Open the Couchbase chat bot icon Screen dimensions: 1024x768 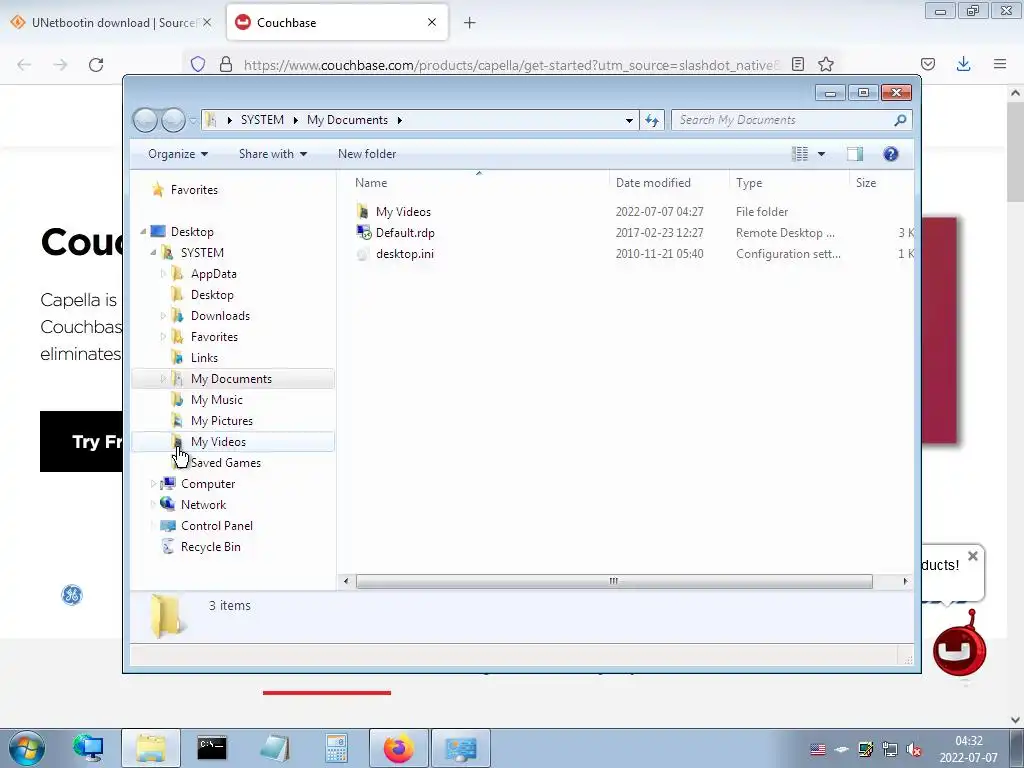pyautogui.click(x=959, y=650)
